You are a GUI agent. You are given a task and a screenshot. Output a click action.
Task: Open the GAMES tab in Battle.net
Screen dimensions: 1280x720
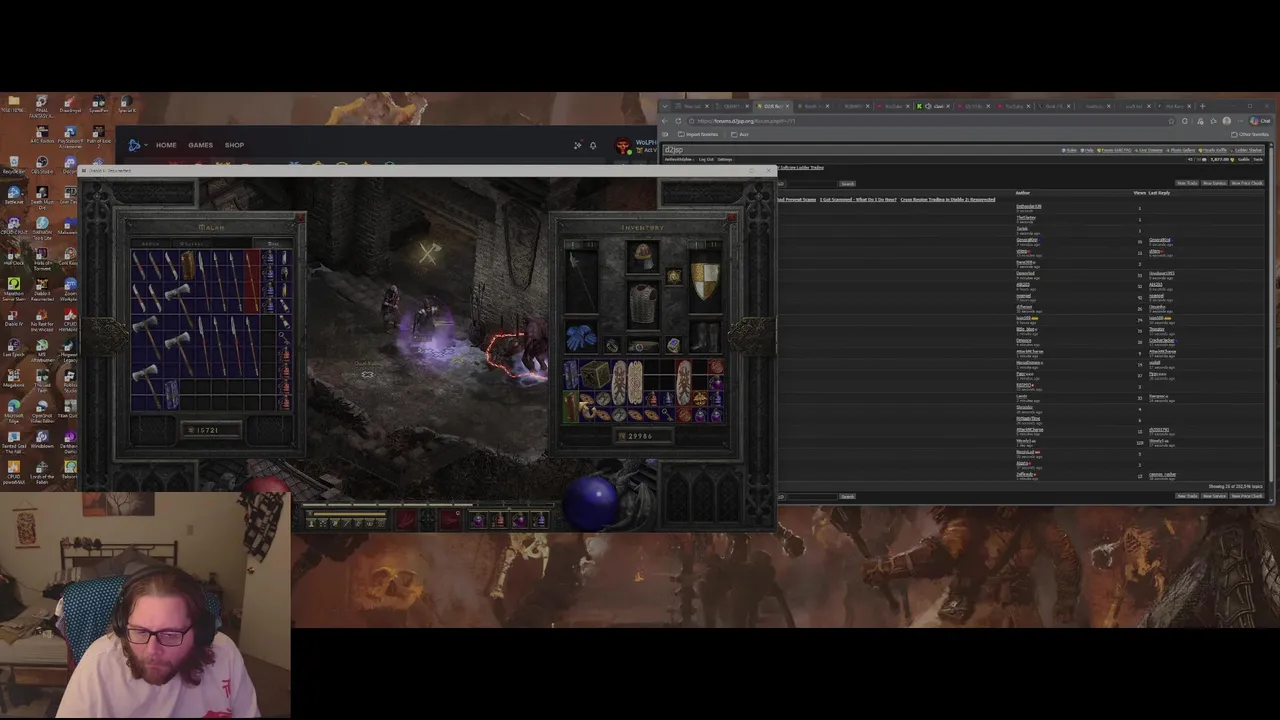click(200, 145)
